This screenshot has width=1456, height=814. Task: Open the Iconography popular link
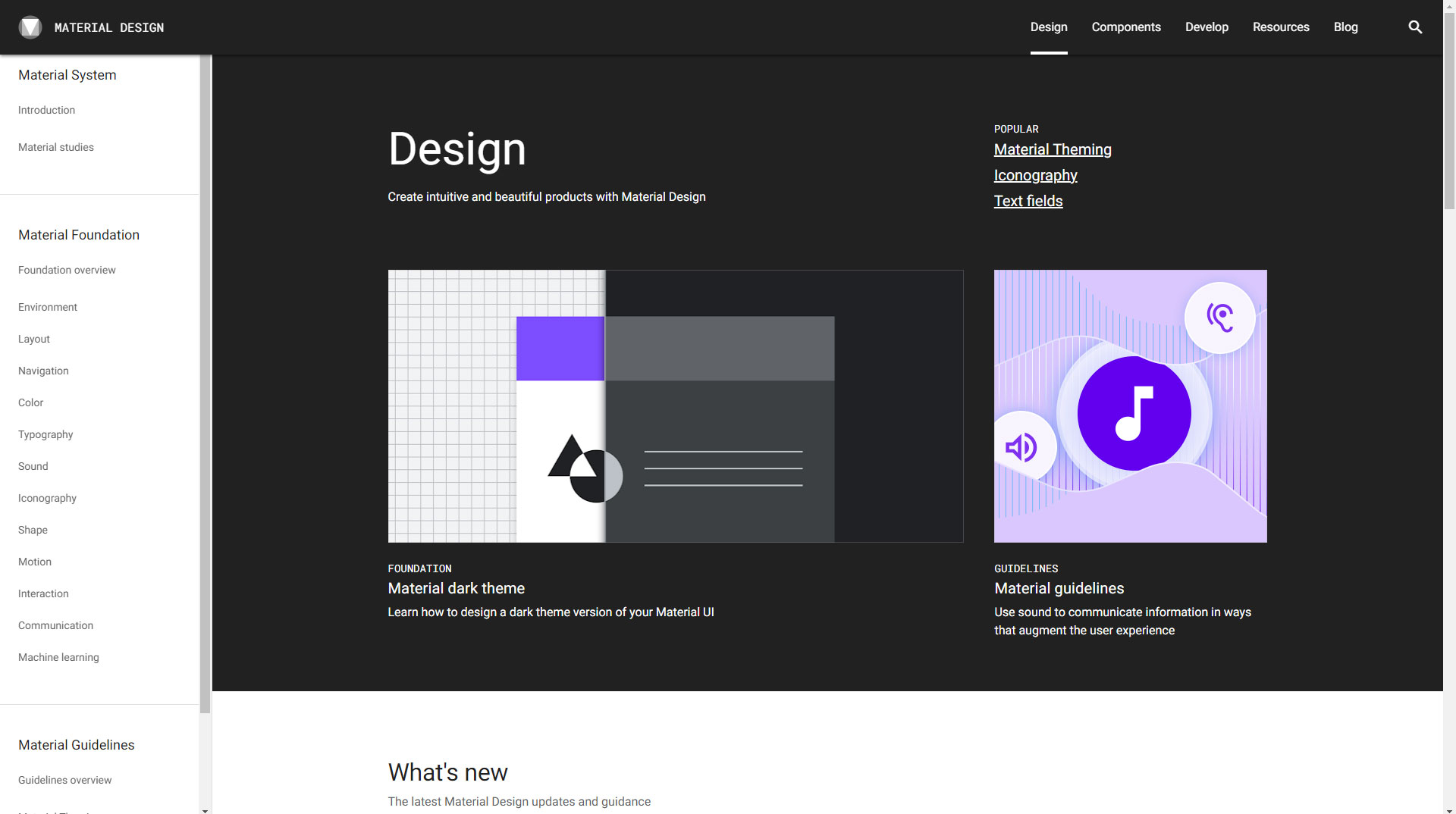[1035, 176]
